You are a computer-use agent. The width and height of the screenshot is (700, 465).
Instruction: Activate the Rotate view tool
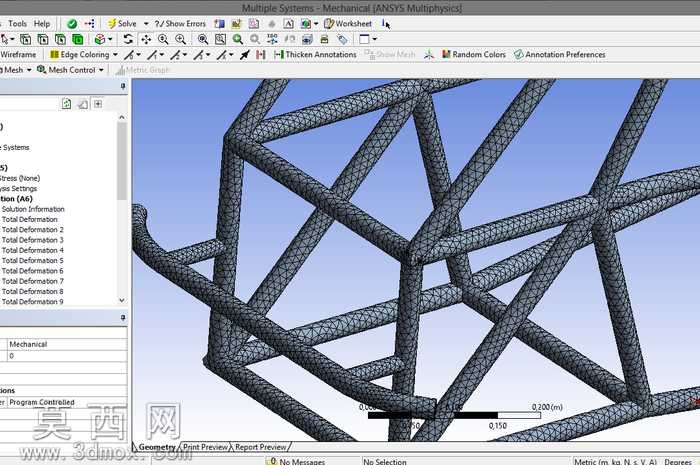click(128, 39)
